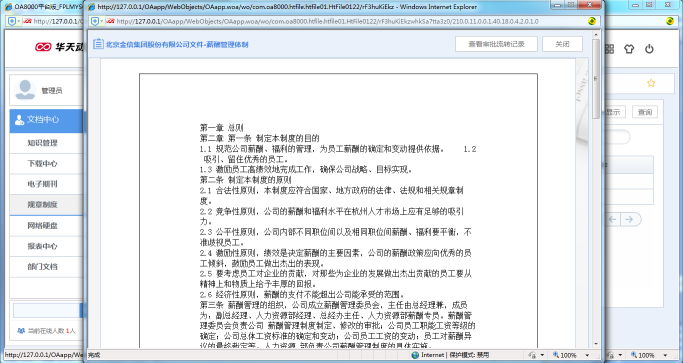Select 知识管理 in the back window sidebar
Viewport: 683px width, 363px height.
tap(42, 143)
